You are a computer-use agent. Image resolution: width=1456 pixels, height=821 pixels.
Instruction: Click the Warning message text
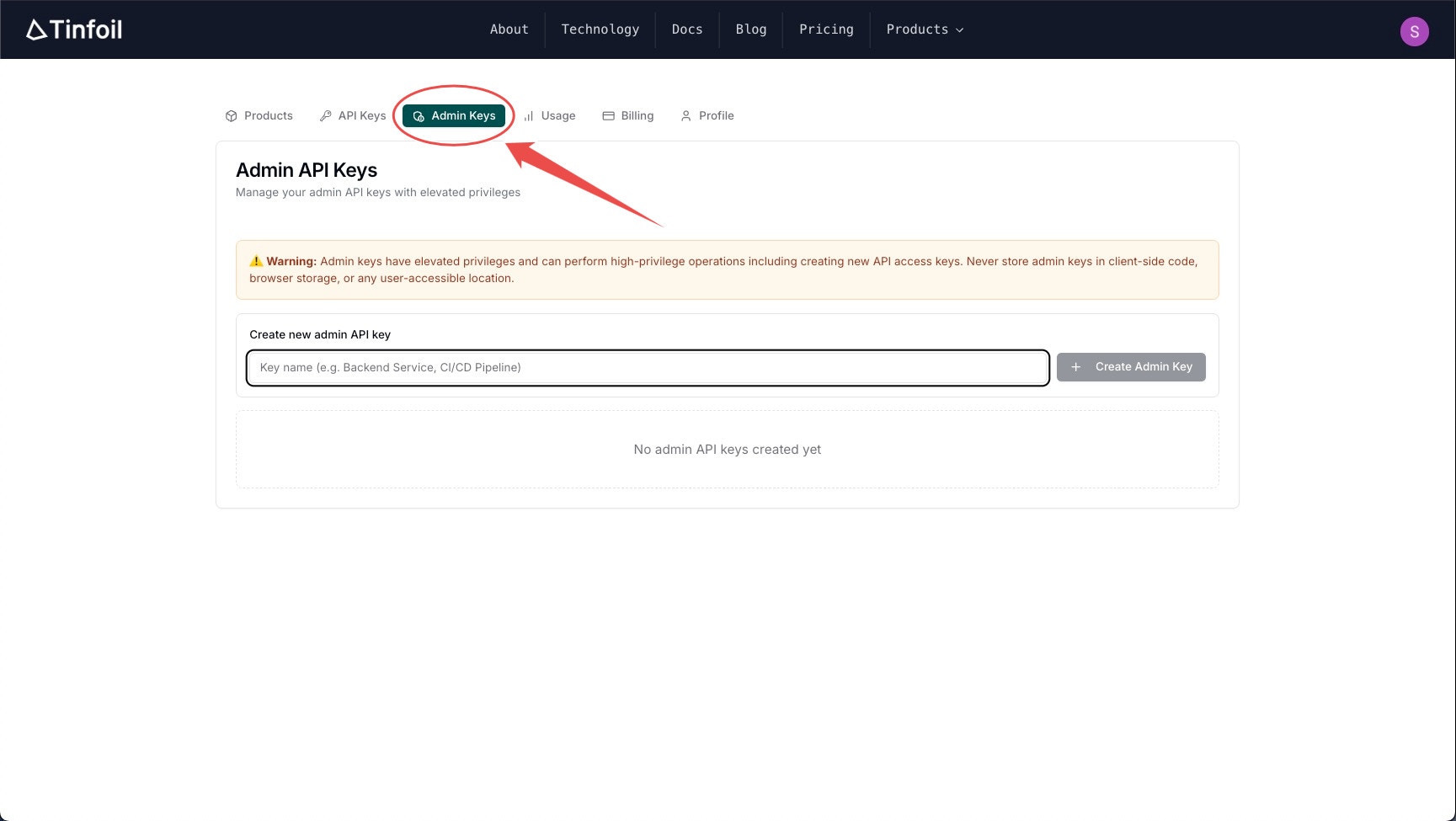click(723, 269)
